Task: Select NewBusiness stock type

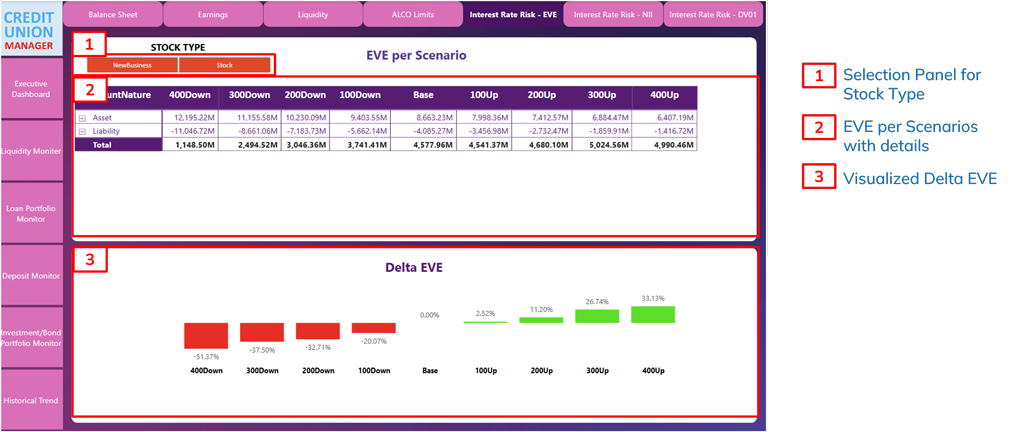Action: coord(132,65)
